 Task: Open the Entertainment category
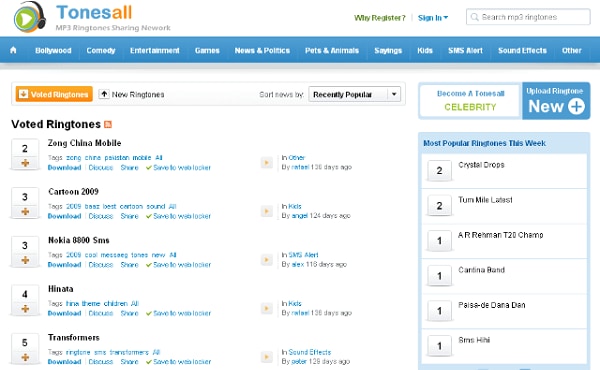(x=155, y=51)
